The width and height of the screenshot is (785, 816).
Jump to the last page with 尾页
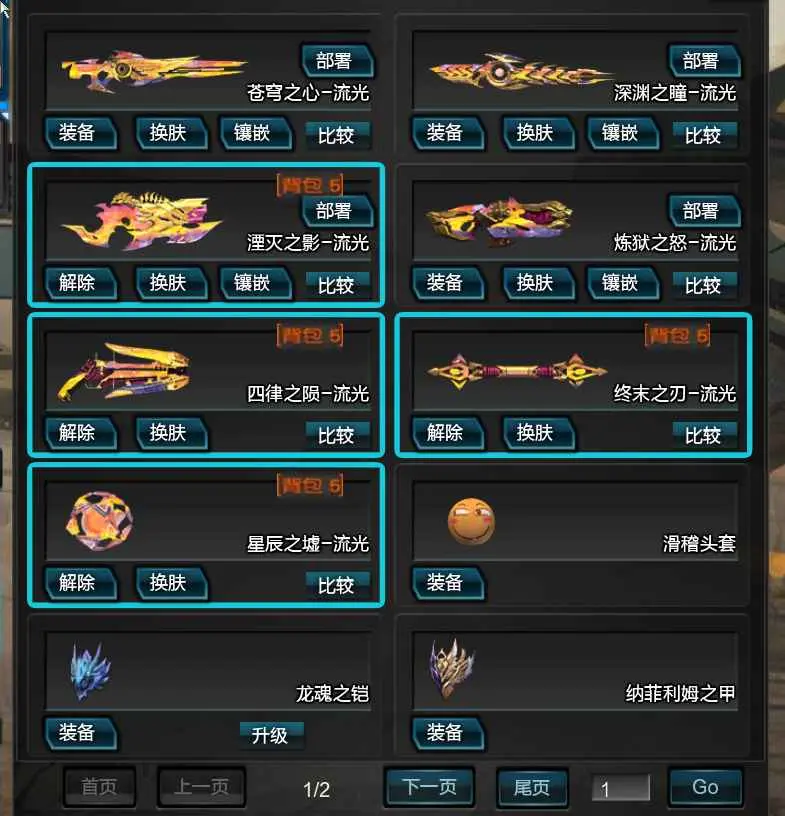(532, 787)
